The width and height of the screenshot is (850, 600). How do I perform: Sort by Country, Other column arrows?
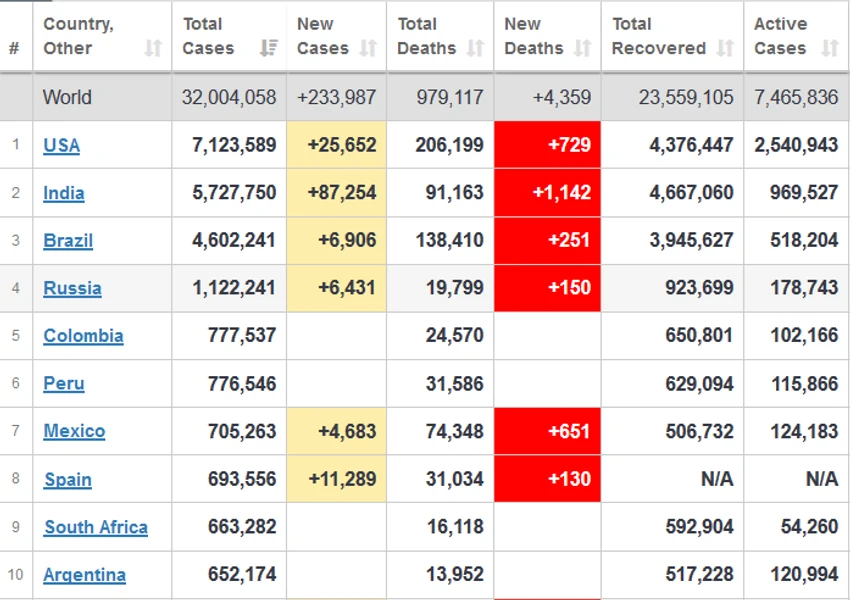(153, 48)
